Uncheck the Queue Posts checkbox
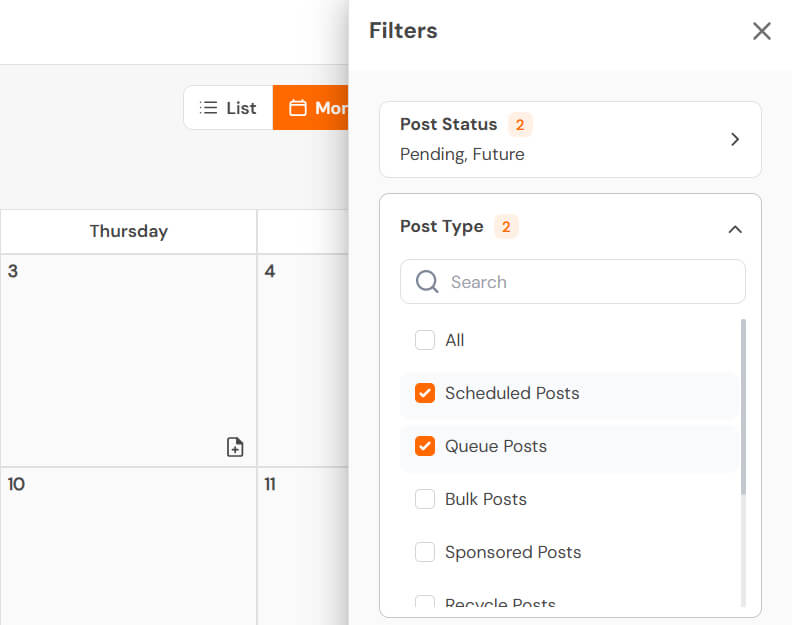The height and width of the screenshot is (625, 792). tap(425, 446)
